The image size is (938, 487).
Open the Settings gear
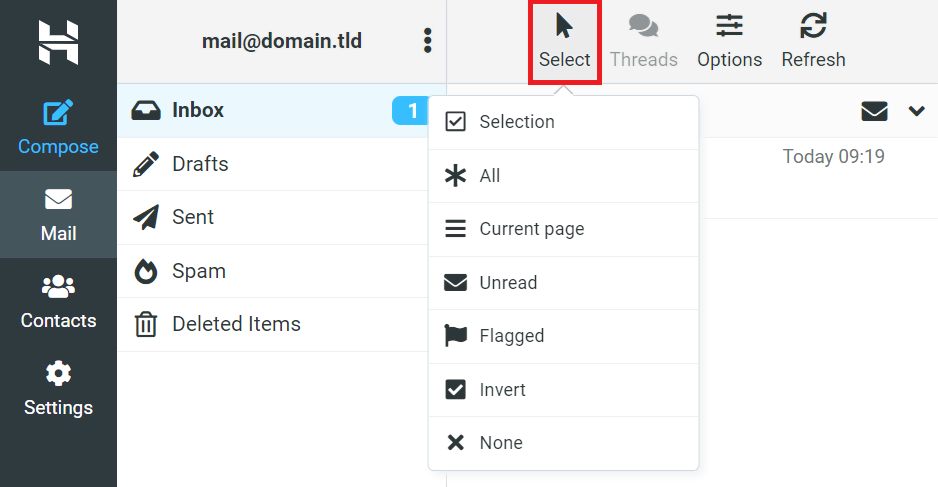click(x=58, y=375)
